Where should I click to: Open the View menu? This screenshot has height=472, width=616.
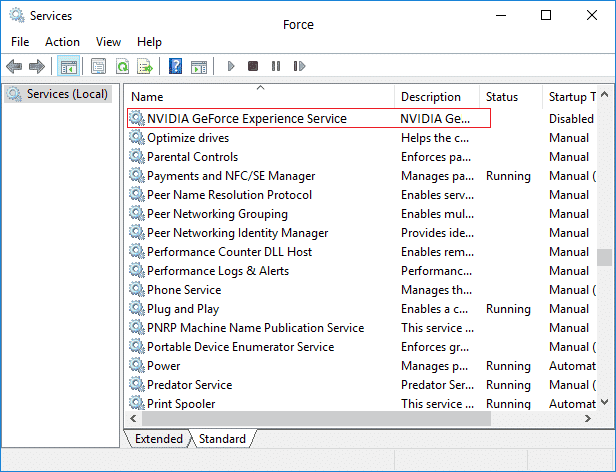point(108,42)
